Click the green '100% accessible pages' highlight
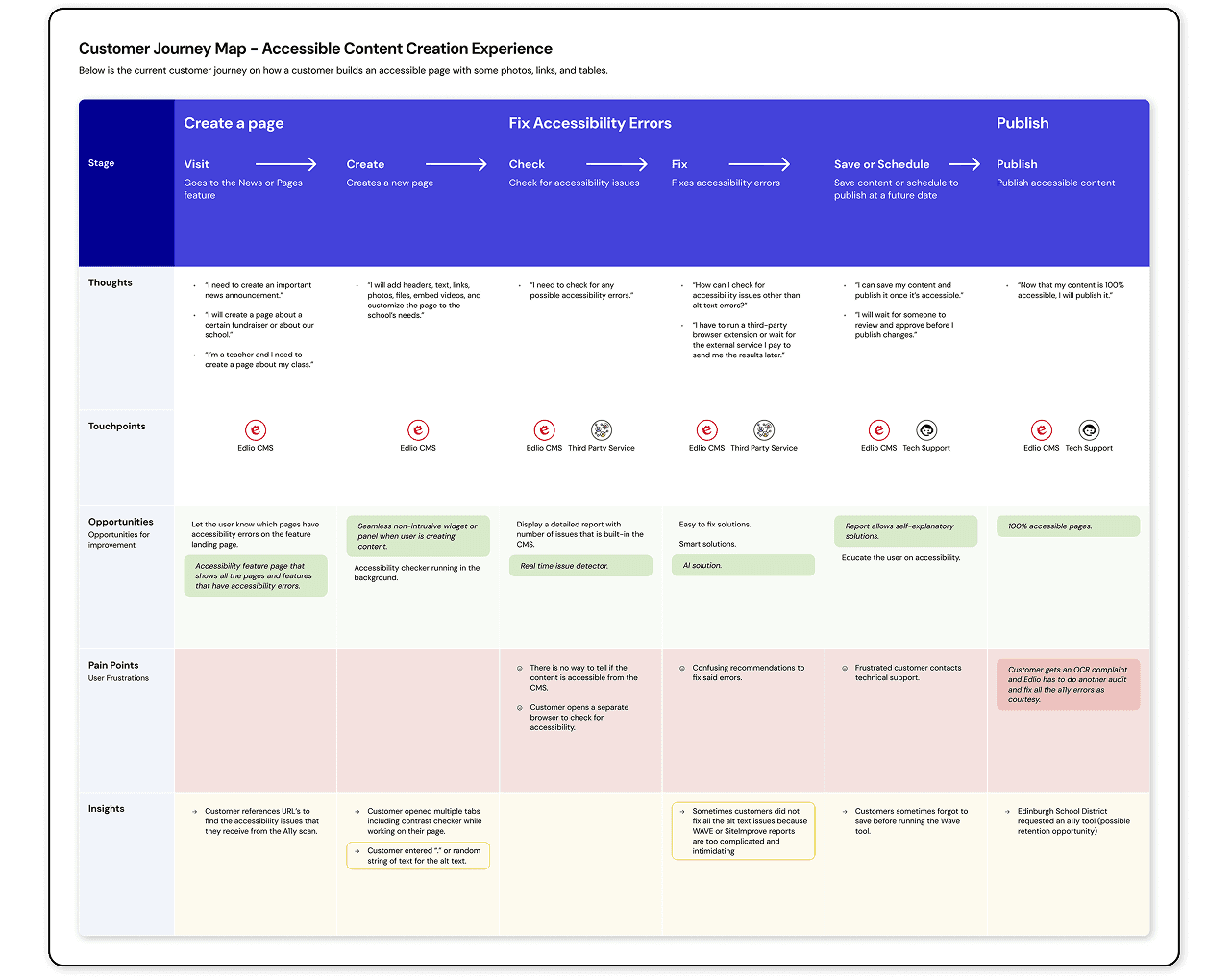 [1068, 526]
